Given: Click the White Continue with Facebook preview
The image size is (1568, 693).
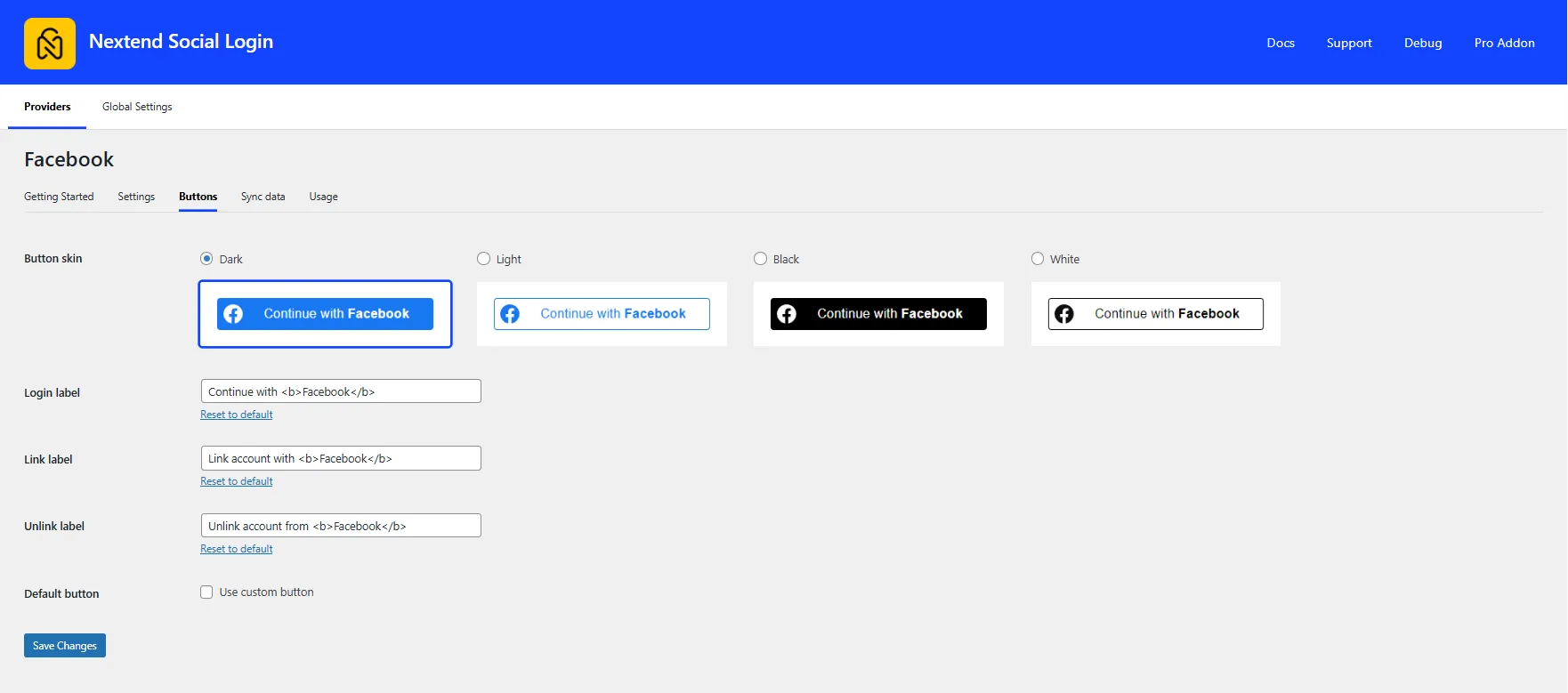Looking at the screenshot, I should tap(1155, 314).
